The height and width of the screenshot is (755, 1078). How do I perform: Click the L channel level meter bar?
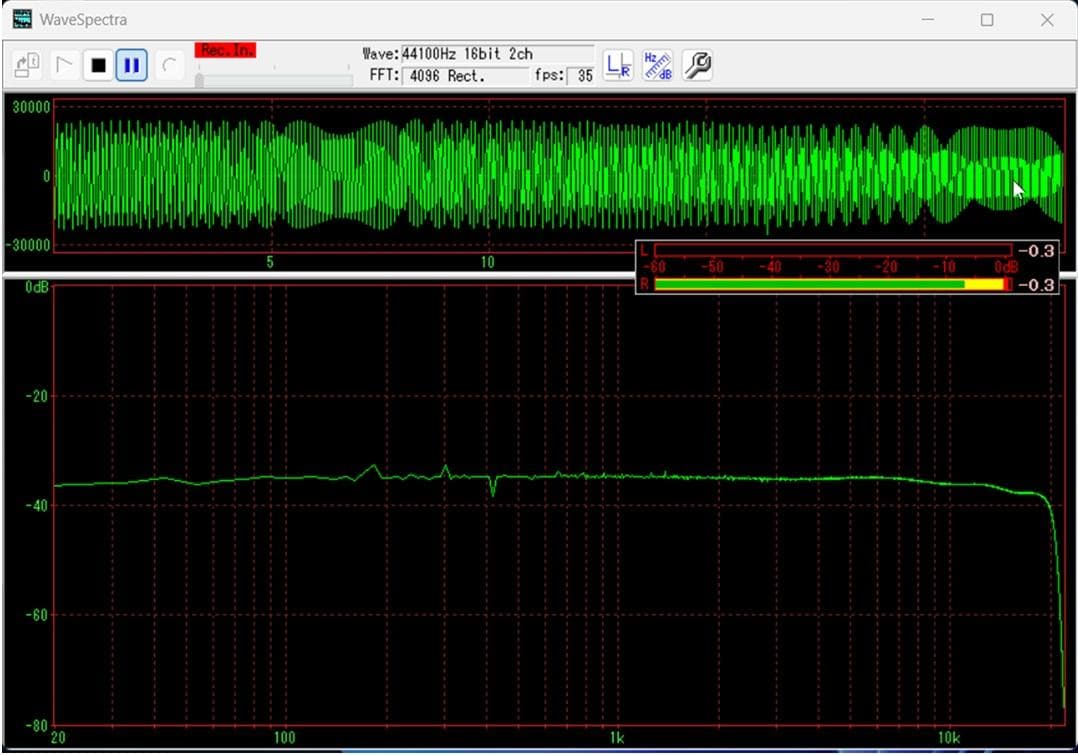click(832, 250)
